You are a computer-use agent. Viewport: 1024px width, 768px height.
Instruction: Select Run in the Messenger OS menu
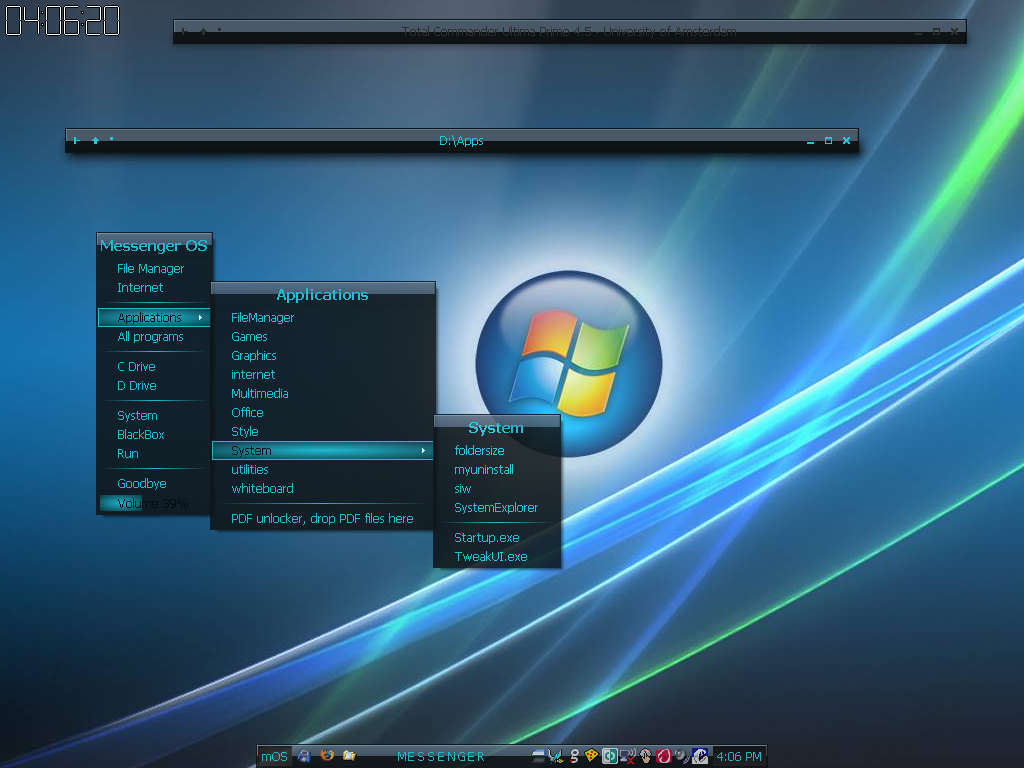[x=127, y=453]
